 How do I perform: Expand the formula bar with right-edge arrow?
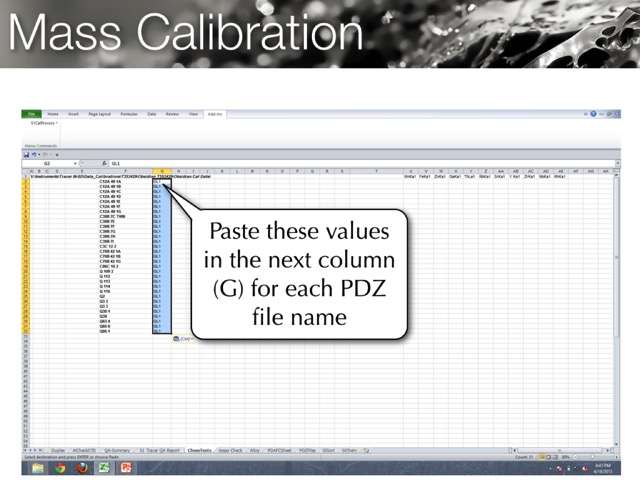click(617, 162)
